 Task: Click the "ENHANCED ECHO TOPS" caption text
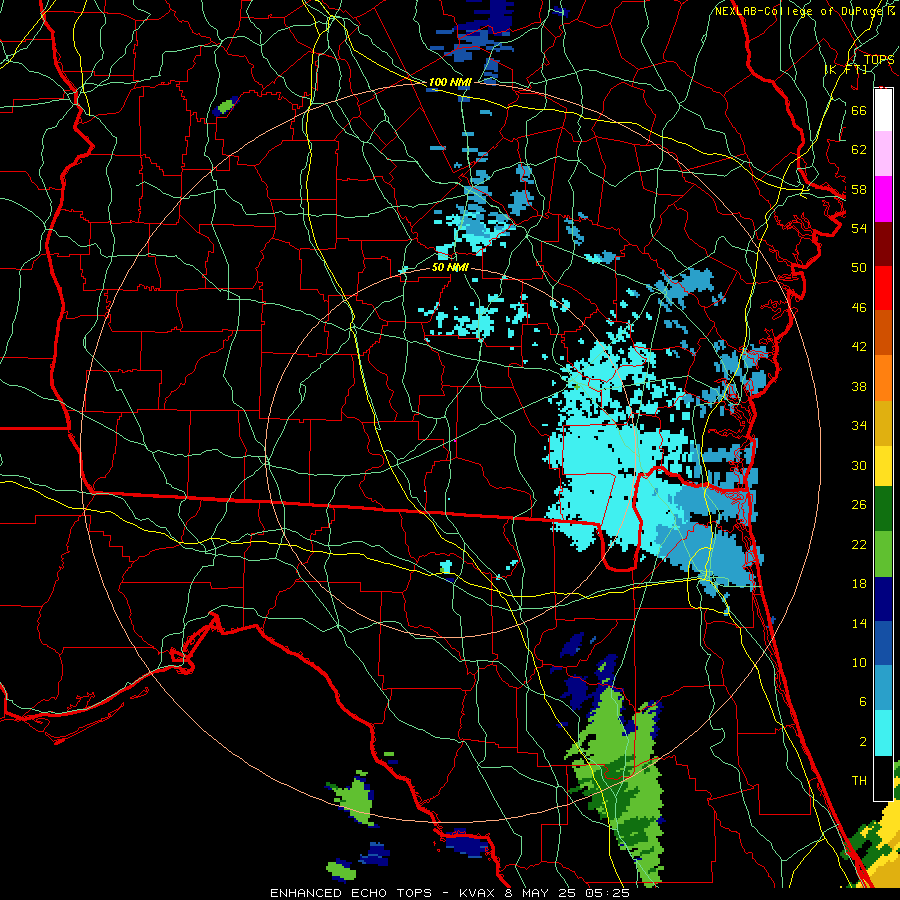351,893
